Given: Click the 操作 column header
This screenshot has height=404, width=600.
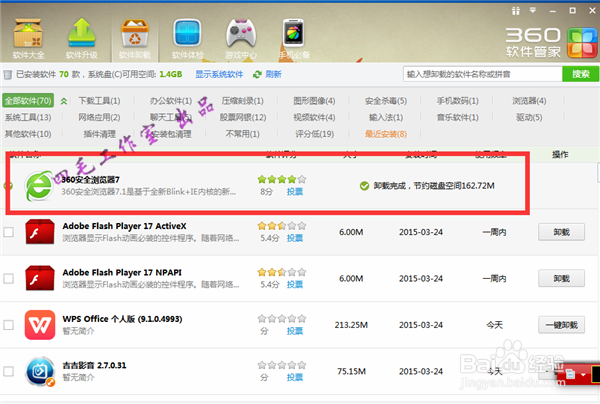Looking at the screenshot, I should tap(560, 155).
